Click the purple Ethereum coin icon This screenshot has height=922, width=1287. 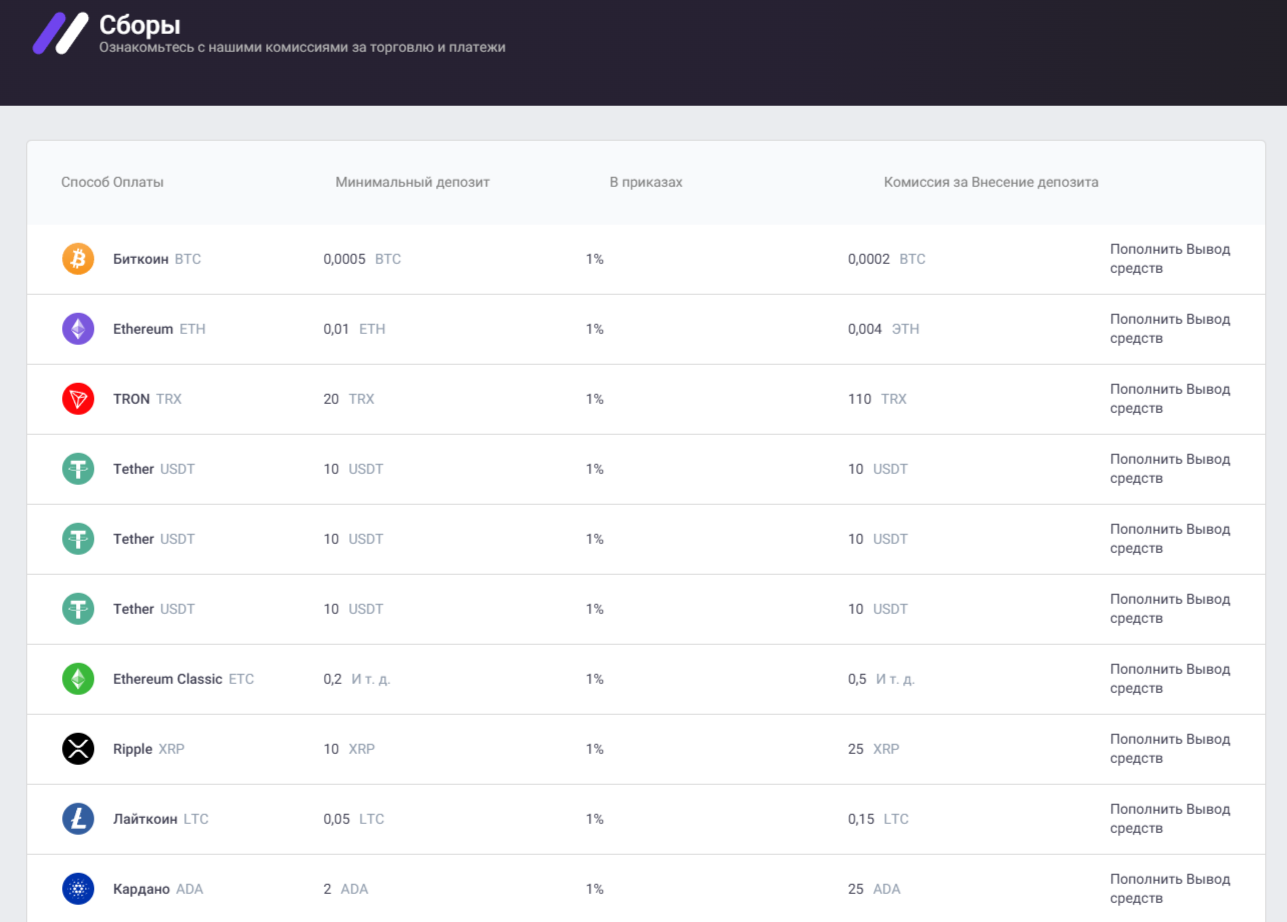(78, 329)
